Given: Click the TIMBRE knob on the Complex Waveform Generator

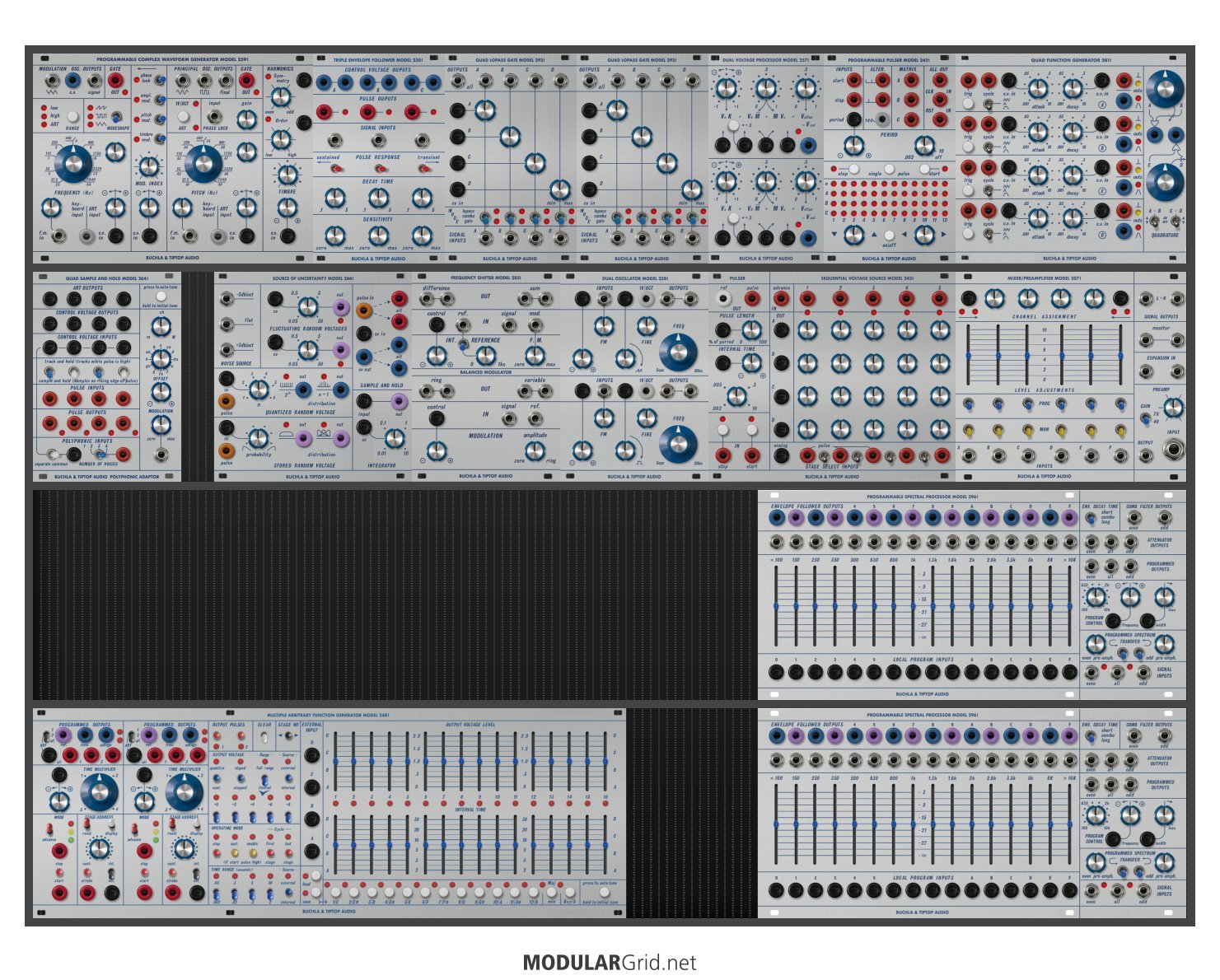Looking at the screenshot, I should [x=287, y=175].
